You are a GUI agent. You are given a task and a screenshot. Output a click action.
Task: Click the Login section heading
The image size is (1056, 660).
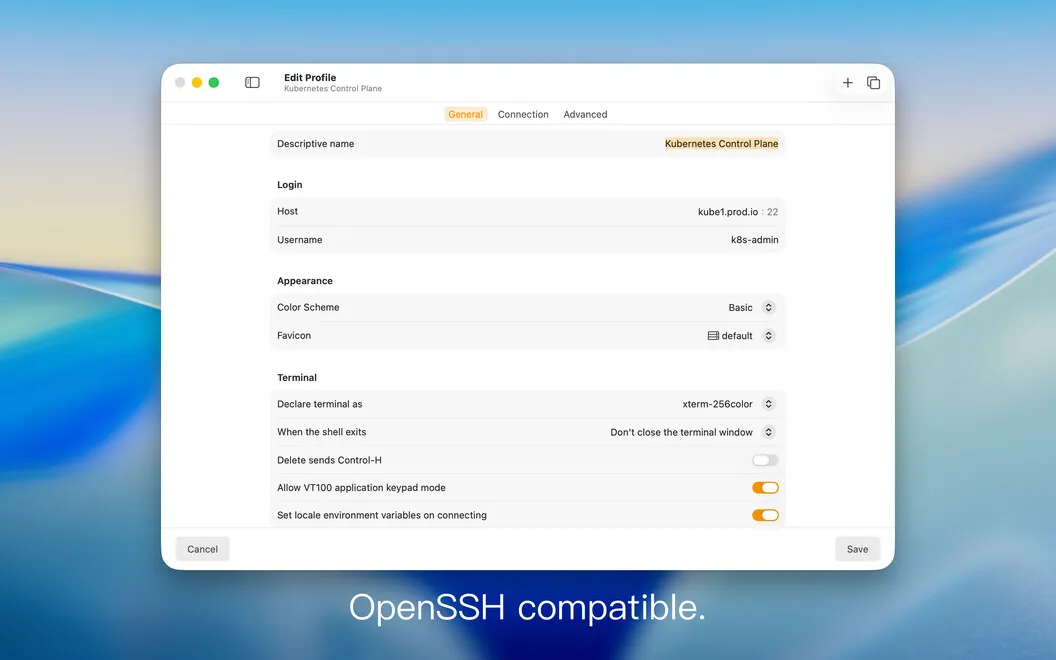[x=290, y=185]
